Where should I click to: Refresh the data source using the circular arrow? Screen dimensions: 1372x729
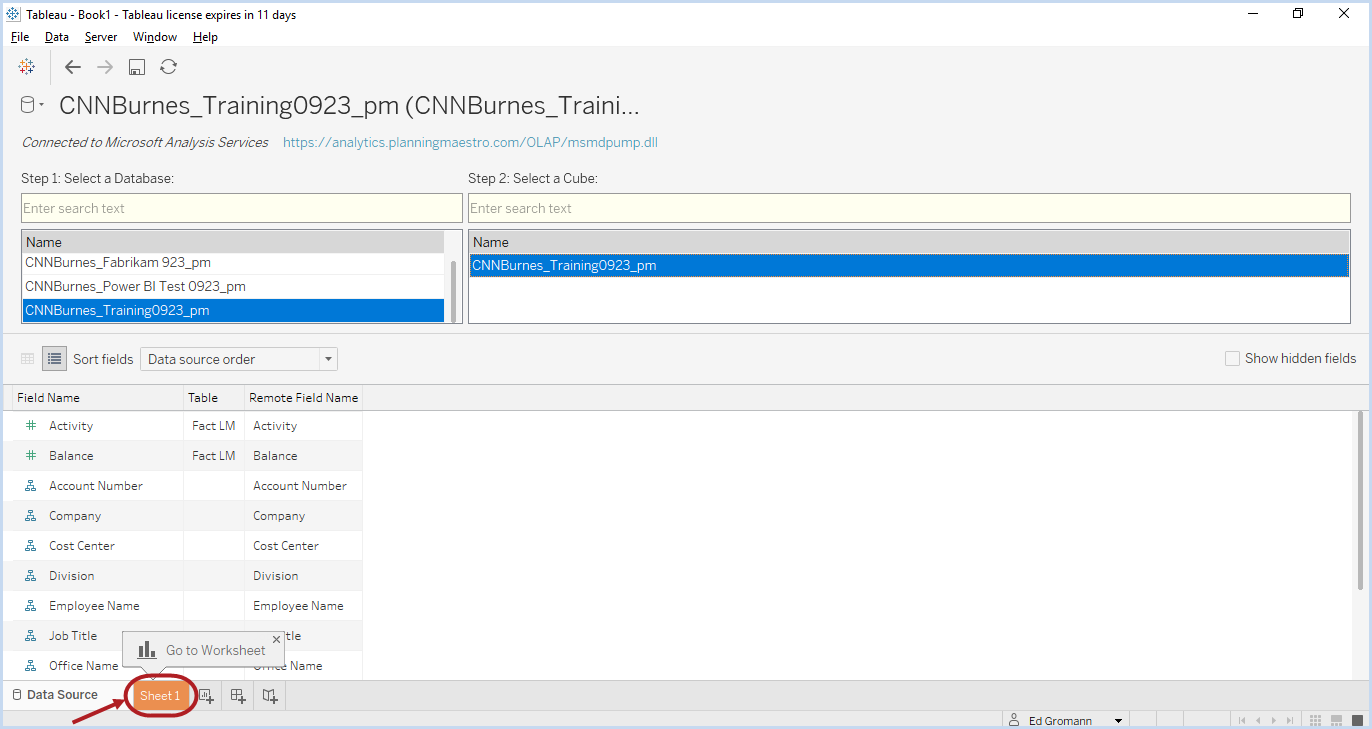[x=169, y=67]
